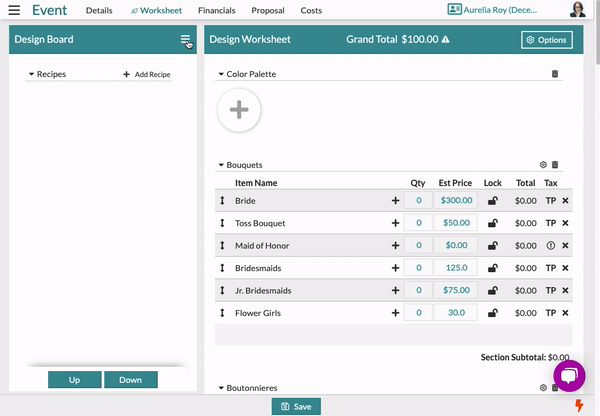Add recipe to Flower Girls item
This screenshot has height=416, width=600.
point(395,313)
